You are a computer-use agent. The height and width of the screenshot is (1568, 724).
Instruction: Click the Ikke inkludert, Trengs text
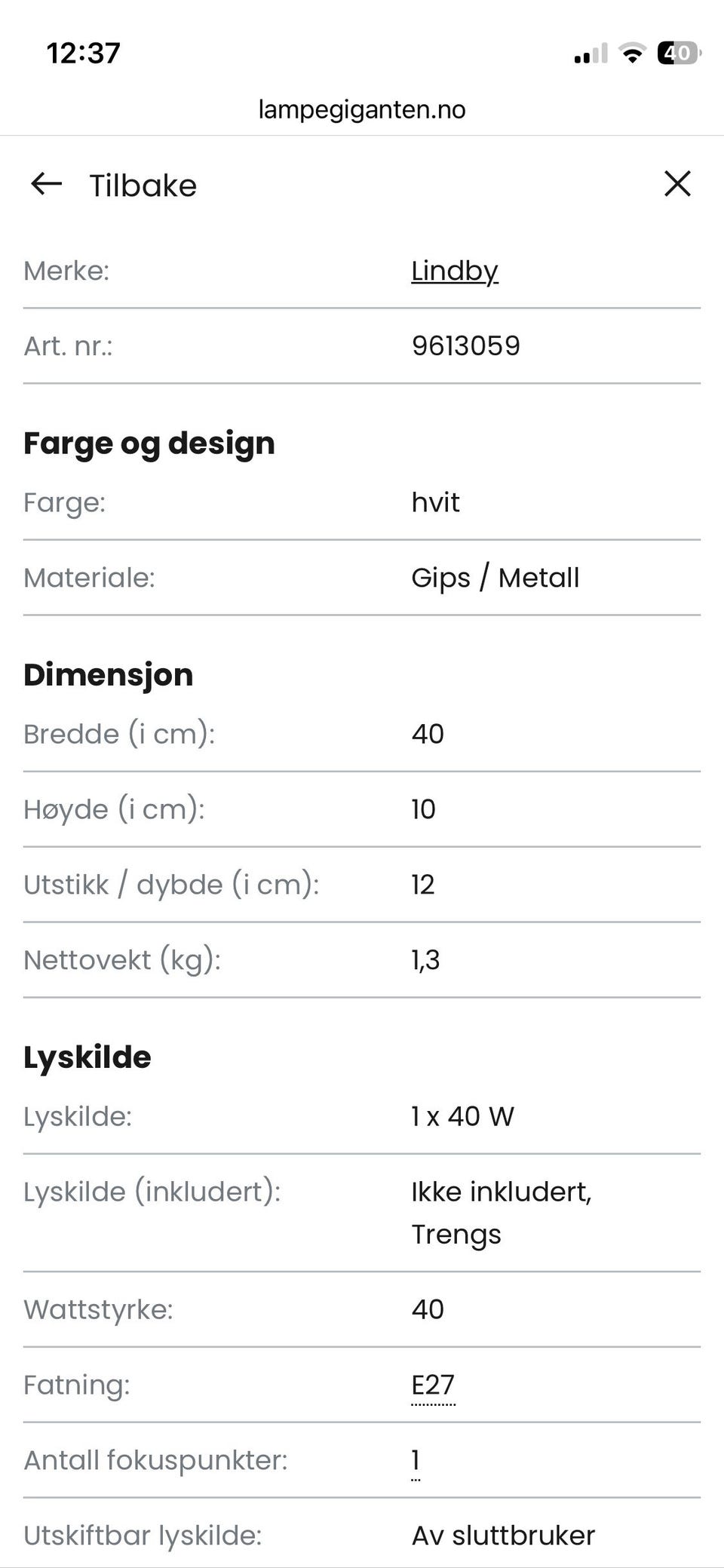coord(501,1213)
